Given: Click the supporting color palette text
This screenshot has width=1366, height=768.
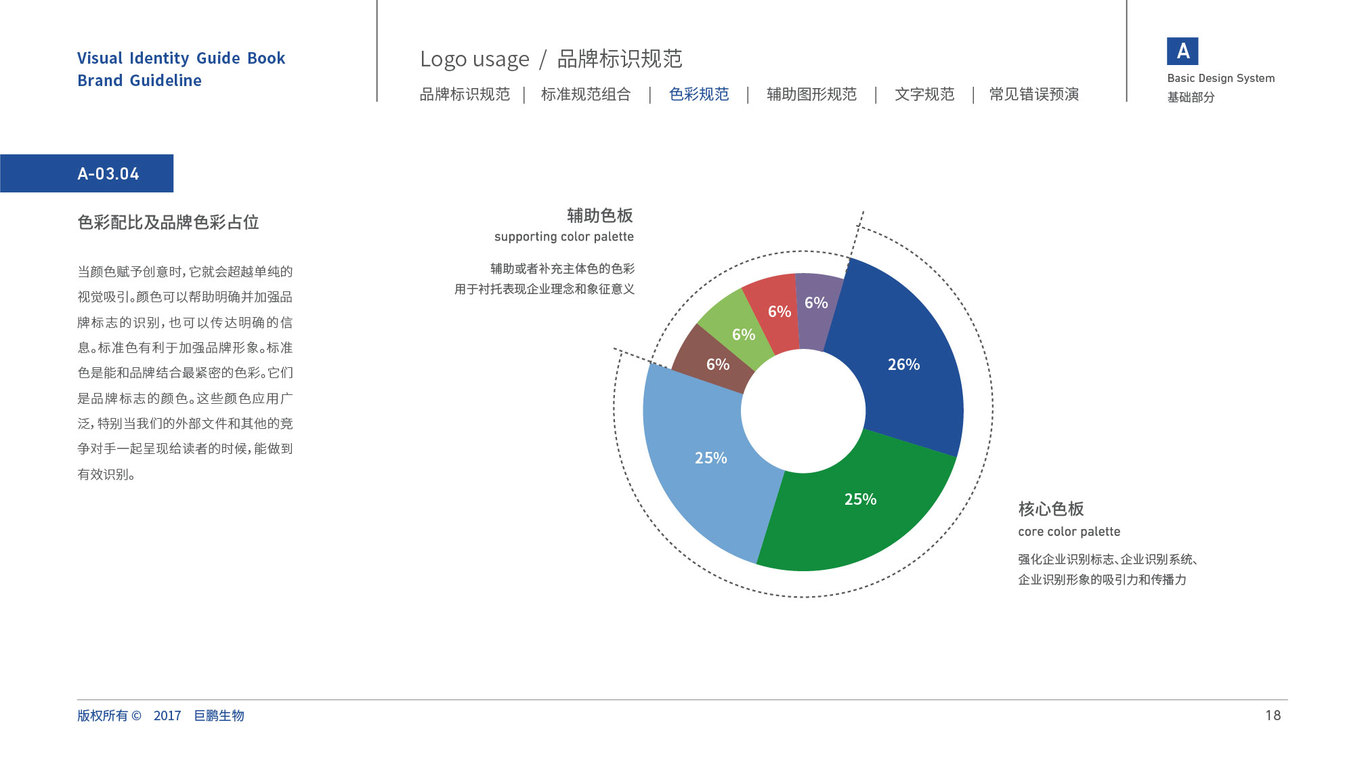Looking at the screenshot, I should pyautogui.click(x=564, y=237).
